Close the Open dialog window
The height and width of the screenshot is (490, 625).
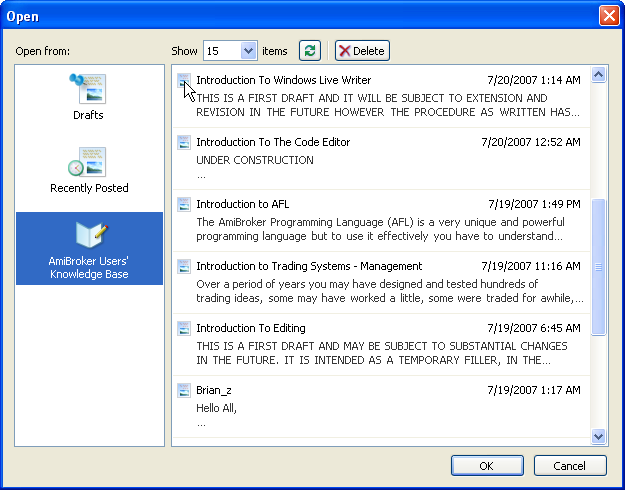point(608,15)
